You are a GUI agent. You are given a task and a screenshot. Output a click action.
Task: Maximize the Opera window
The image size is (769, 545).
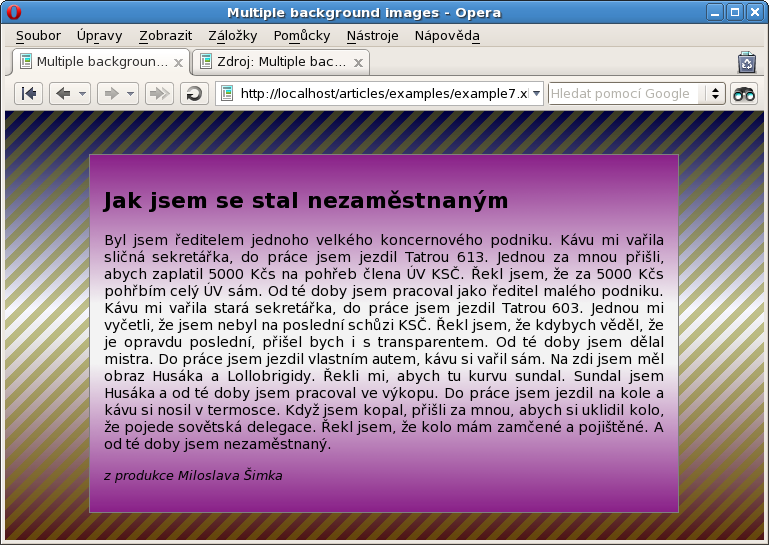pyautogui.click(x=735, y=13)
